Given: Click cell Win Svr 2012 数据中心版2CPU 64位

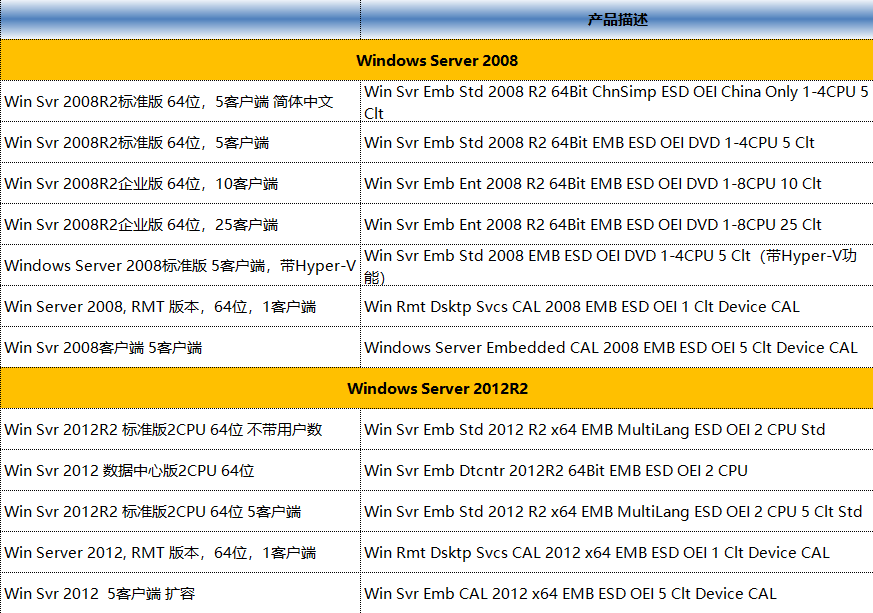Looking at the screenshot, I should tap(180, 470).
